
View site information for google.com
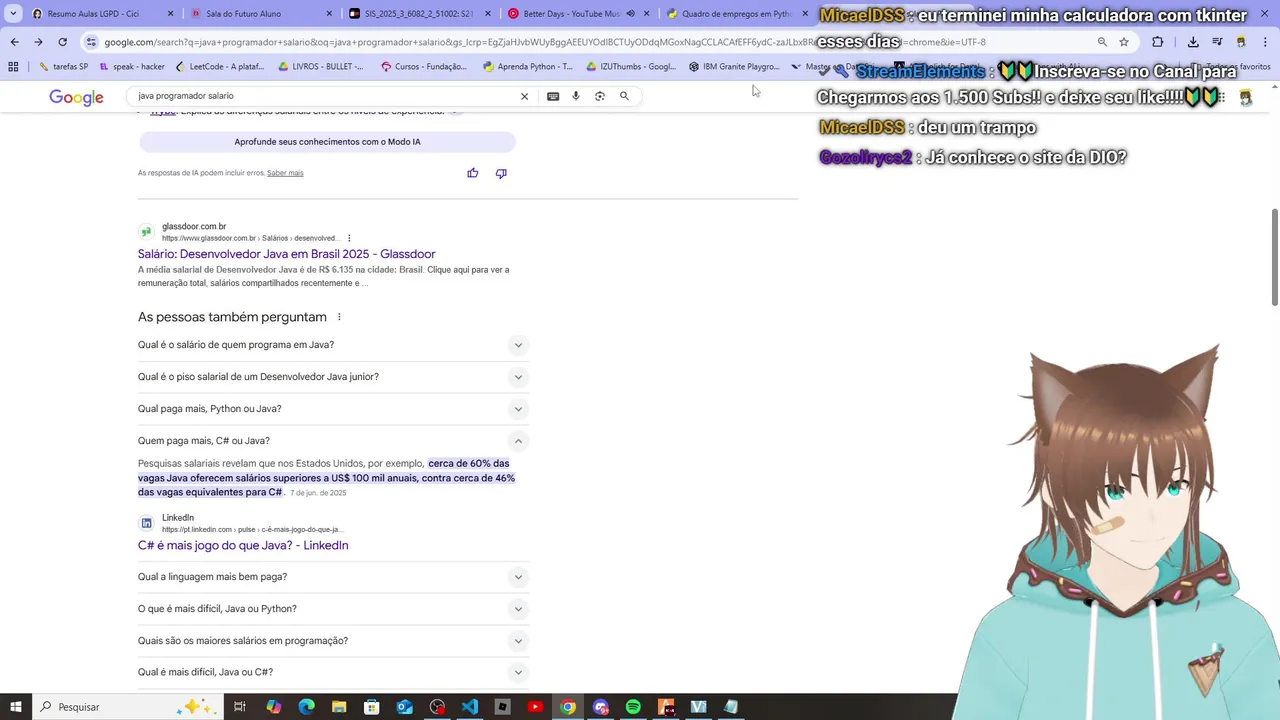pos(91,42)
